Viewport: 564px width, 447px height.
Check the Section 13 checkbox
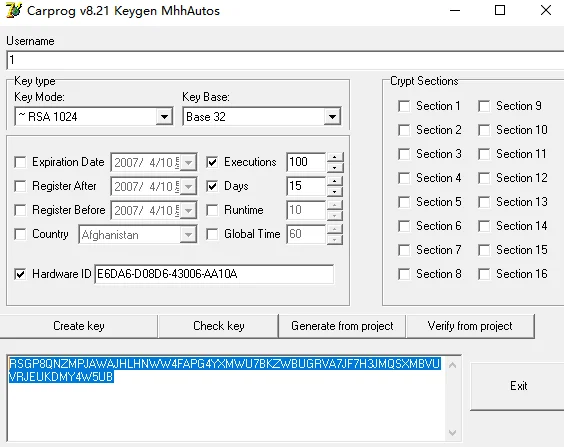click(484, 202)
